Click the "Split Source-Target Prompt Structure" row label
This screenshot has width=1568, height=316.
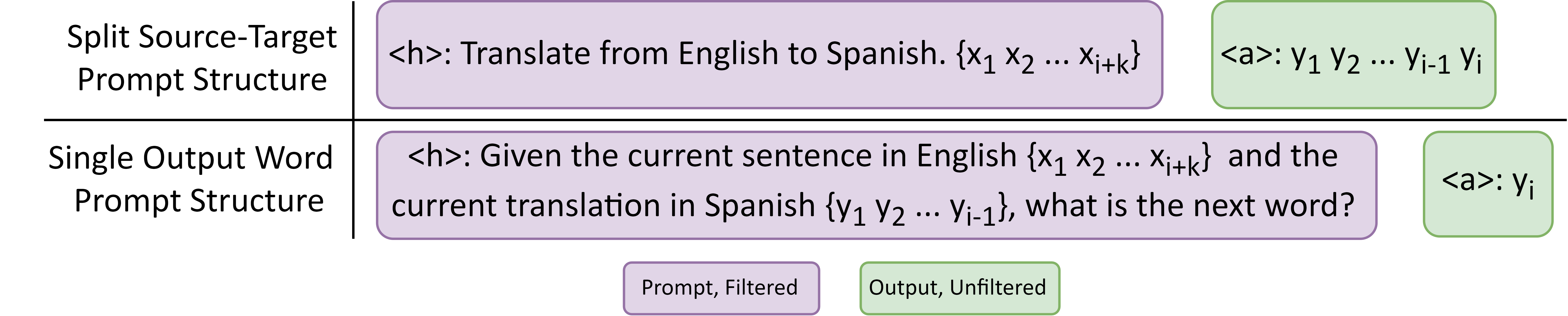pyautogui.click(x=202, y=58)
